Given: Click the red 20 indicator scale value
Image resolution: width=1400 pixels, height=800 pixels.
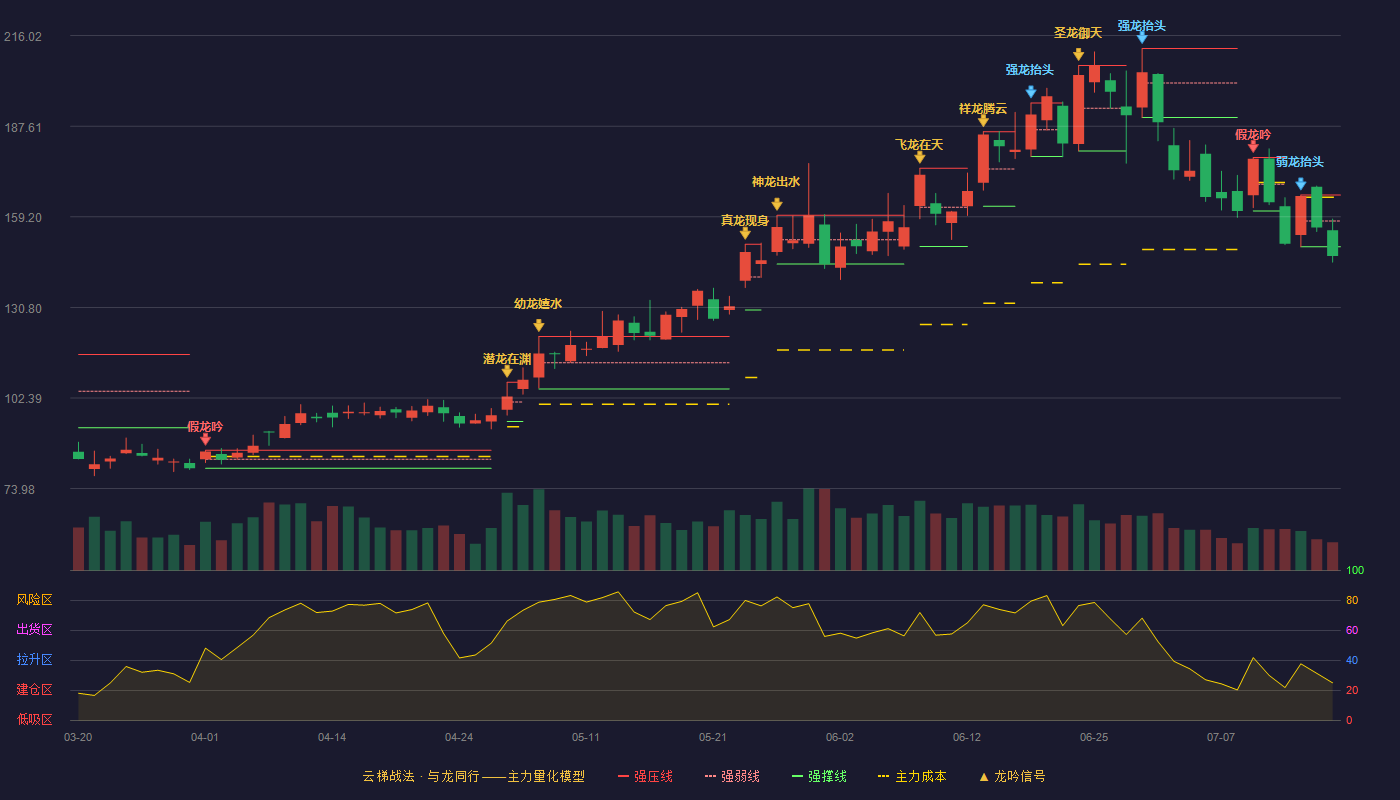Looking at the screenshot, I should (x=1352, y=690).
